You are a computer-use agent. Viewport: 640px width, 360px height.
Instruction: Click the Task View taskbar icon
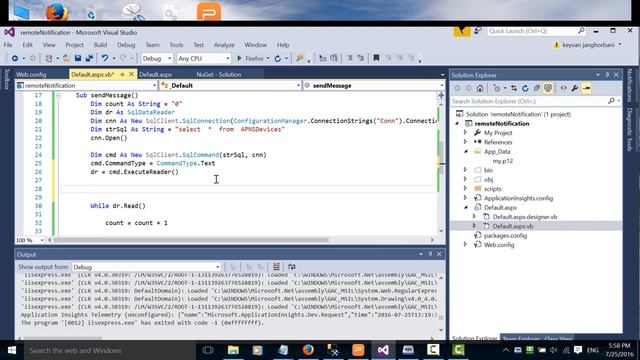point(208,350)
